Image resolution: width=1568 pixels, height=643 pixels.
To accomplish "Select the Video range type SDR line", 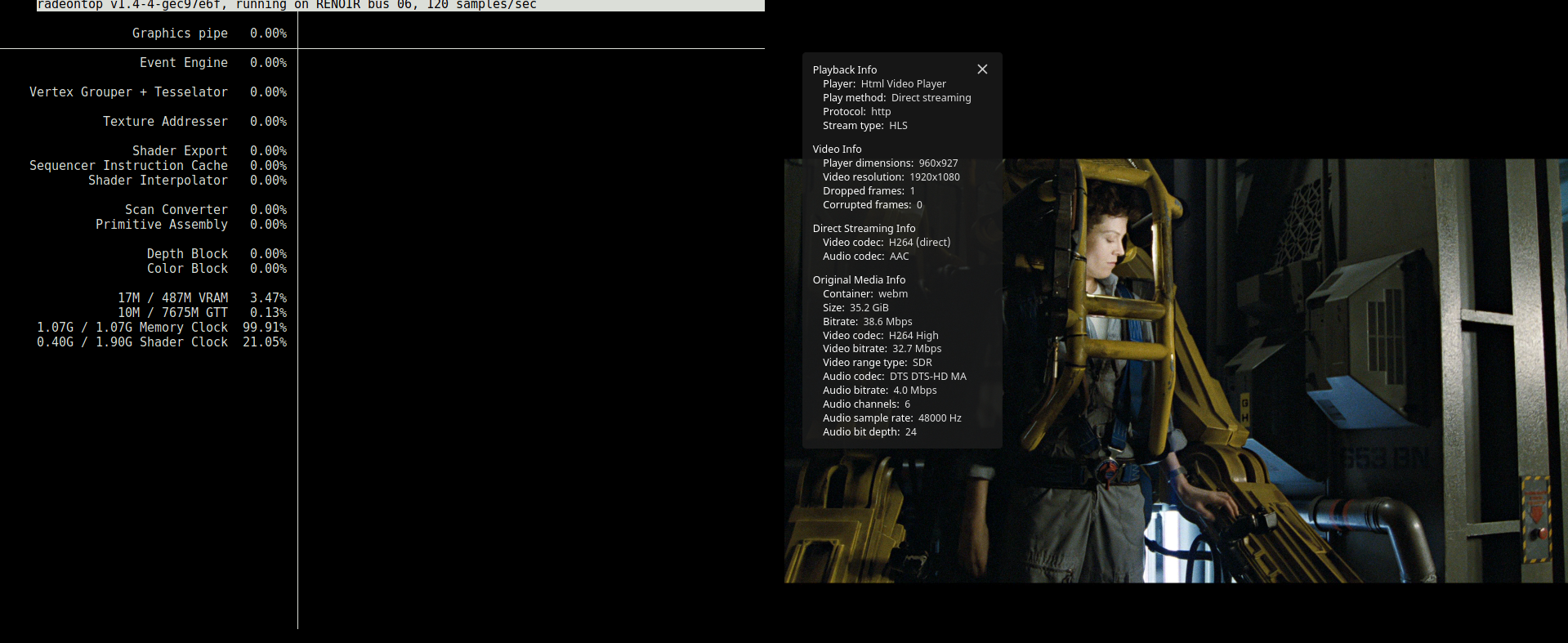I will pos(877,363).
